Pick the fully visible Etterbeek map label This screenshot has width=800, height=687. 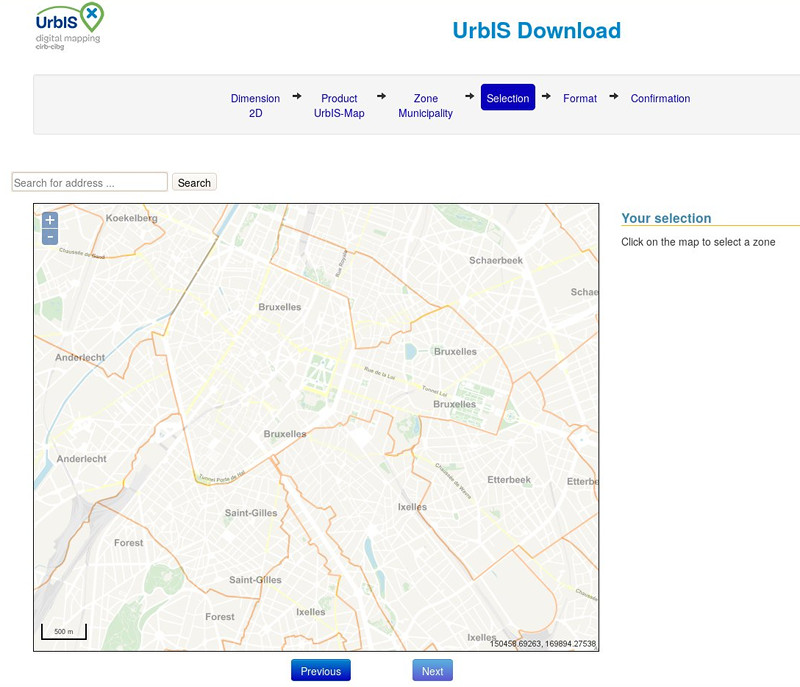point(509,480)
